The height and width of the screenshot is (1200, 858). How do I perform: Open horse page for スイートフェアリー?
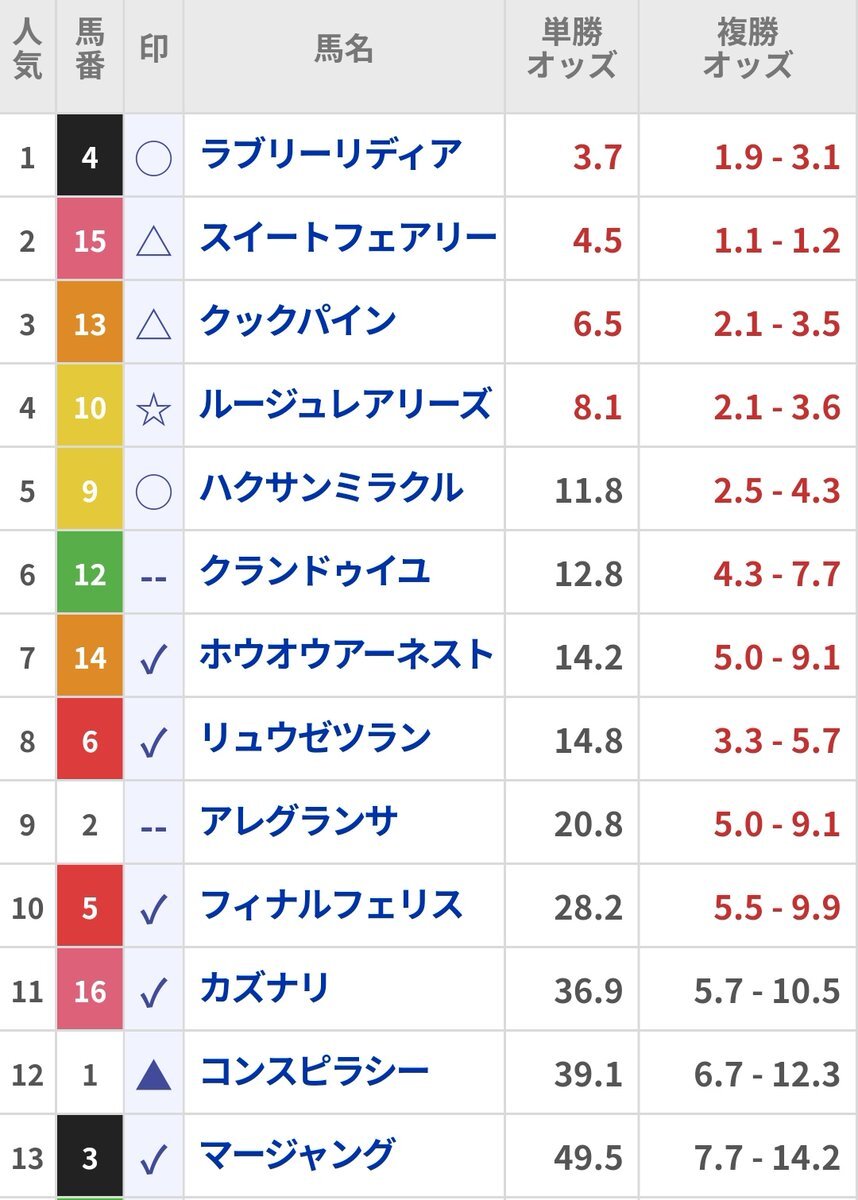pos(348,238)
